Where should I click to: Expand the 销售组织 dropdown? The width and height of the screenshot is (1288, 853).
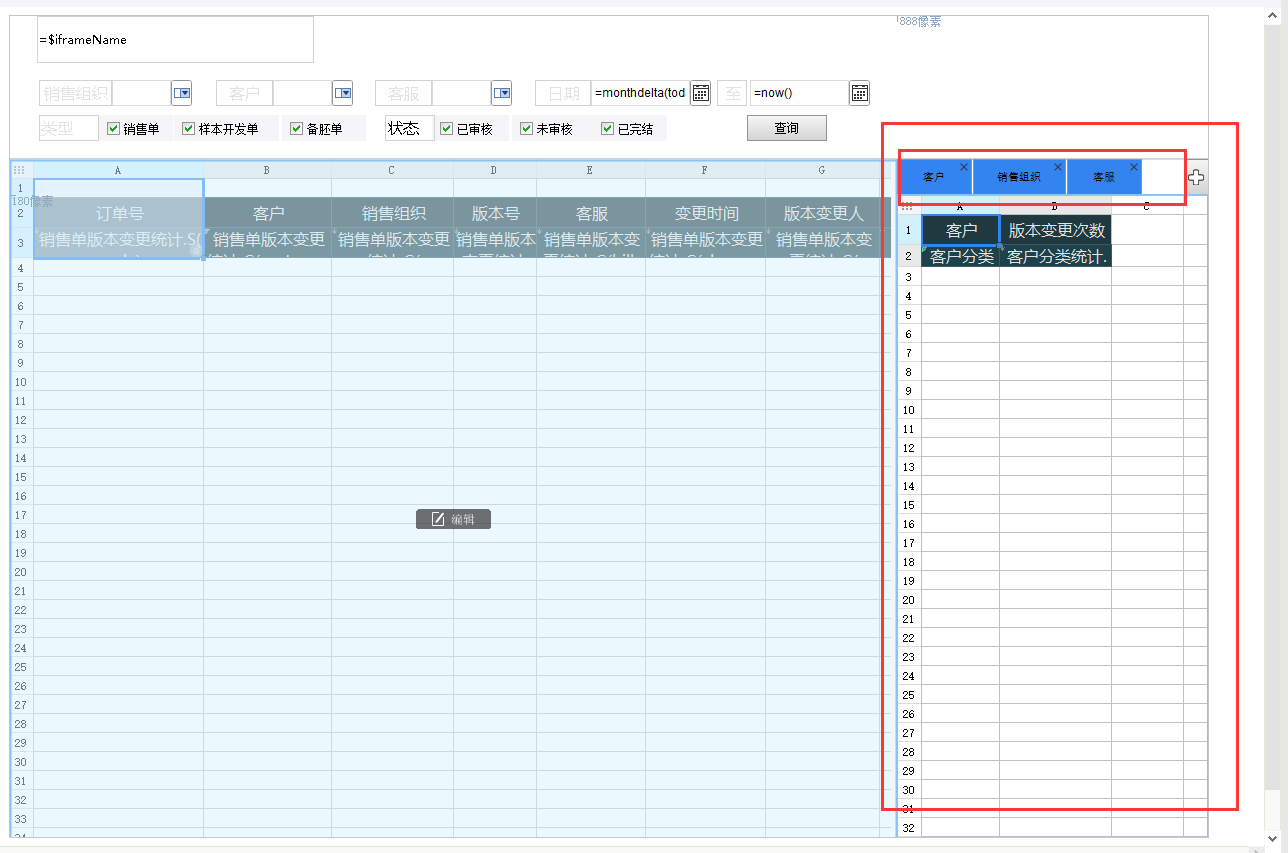pyautogui.click(x=181, y=93)
